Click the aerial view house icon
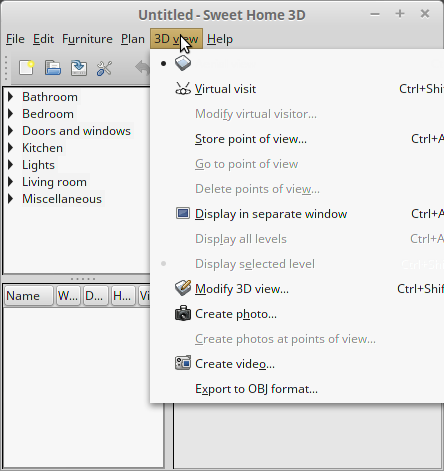444x471 pixels. (183, 63)
